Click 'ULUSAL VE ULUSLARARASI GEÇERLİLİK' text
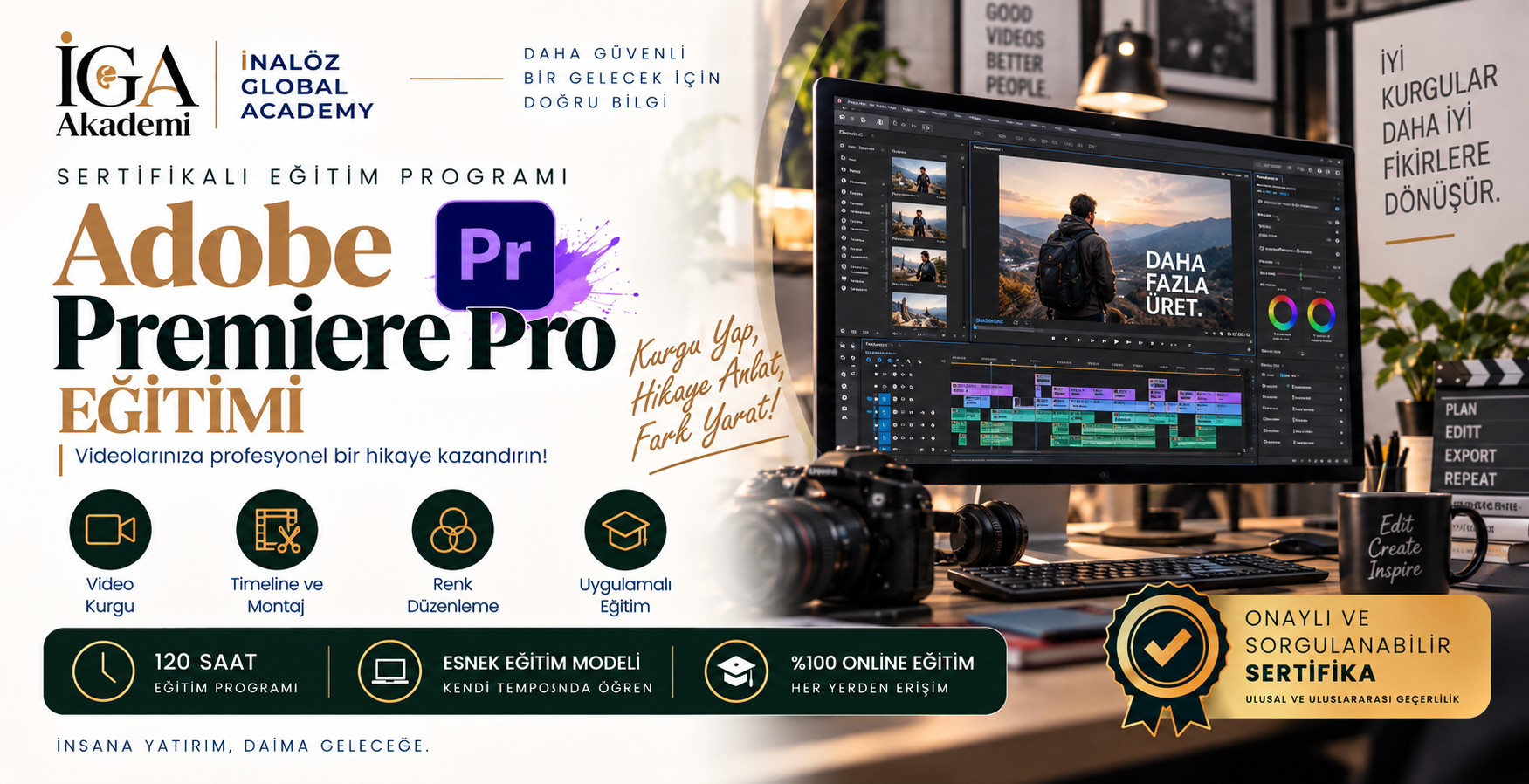 click(1352, 699)
